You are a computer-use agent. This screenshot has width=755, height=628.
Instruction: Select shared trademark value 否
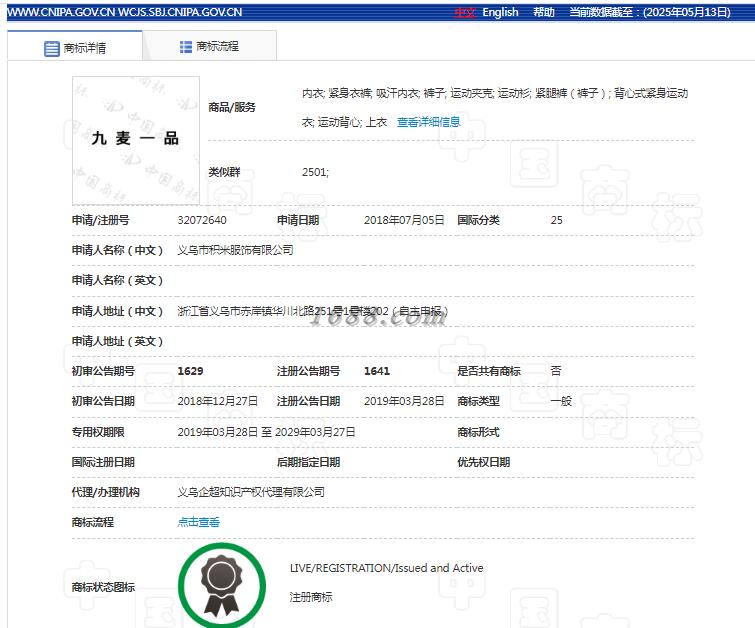point(556,371)
